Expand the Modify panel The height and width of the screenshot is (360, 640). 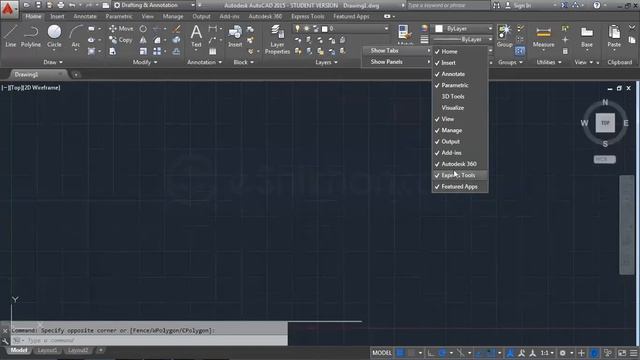pos(145,62)
